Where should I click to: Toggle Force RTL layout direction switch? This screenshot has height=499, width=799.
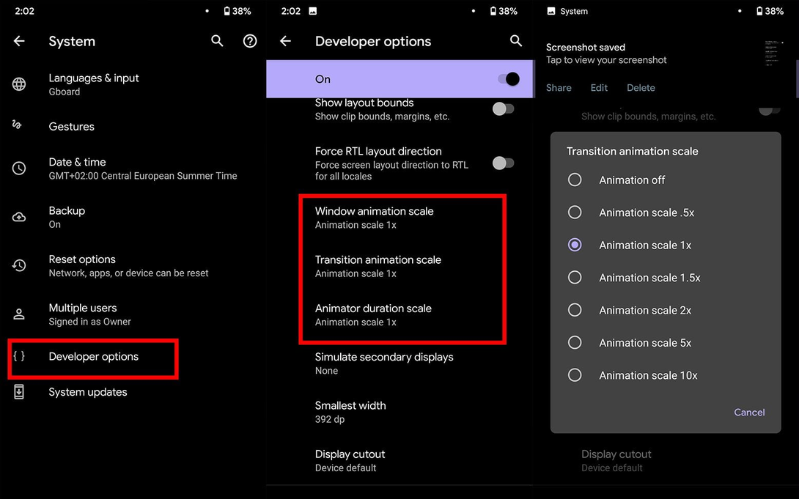tap(503, 163)
